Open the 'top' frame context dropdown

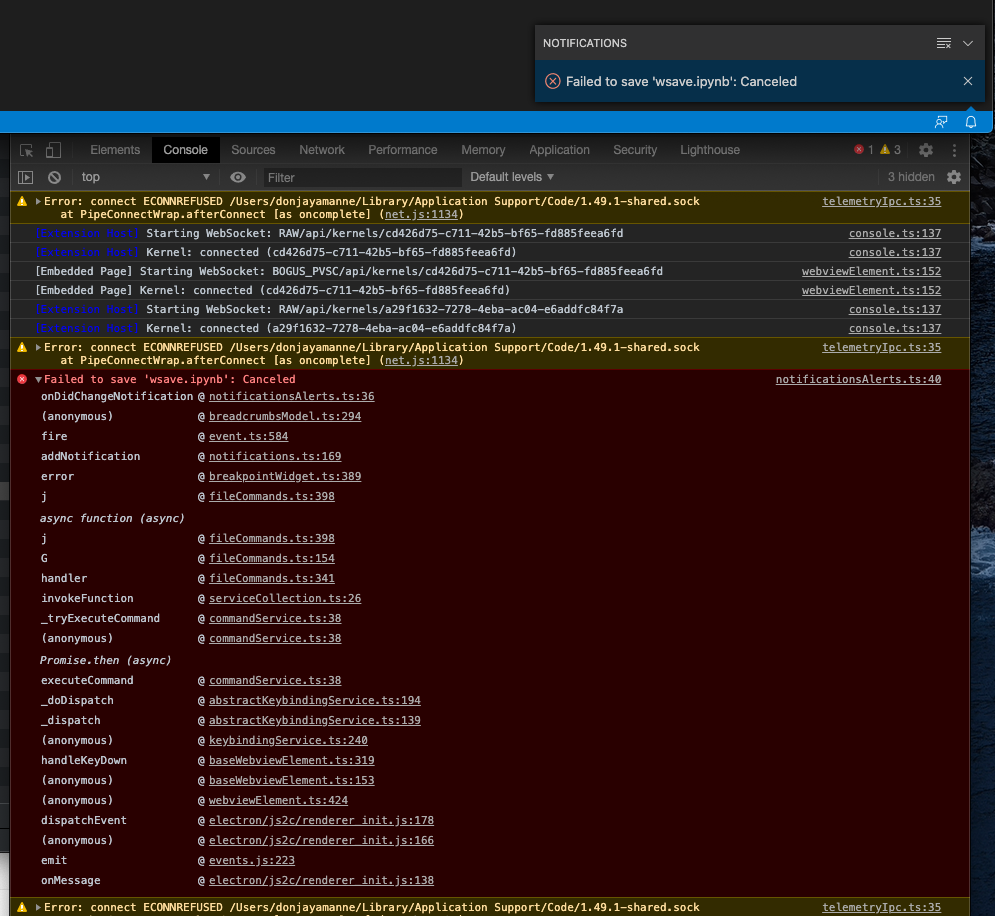[145, 177]
